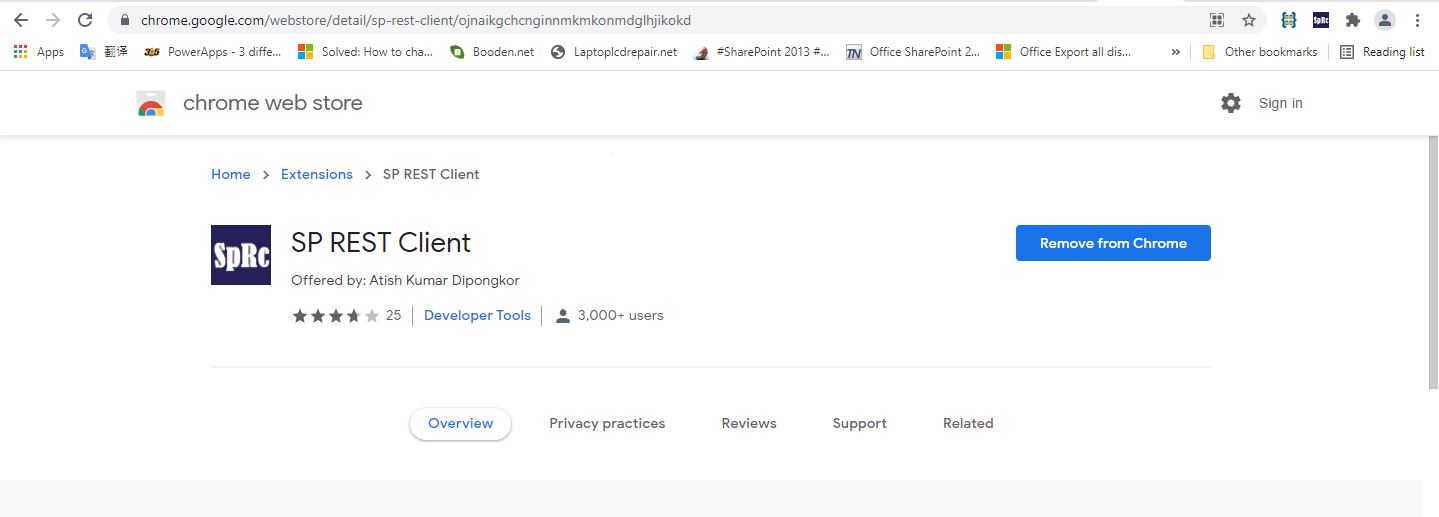The width and height of the screenshot is (1439, 517).
Task: Open the 'Office Export all dis...' bookmark
Action: [x=1064, y=52]
